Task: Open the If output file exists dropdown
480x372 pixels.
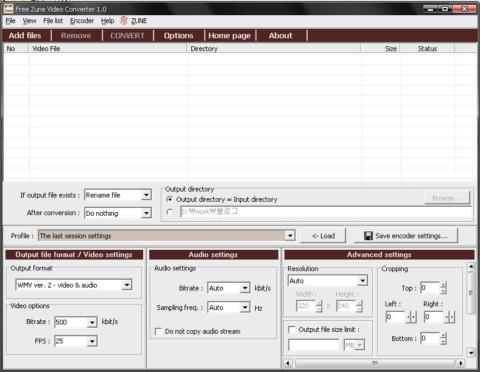Action: (146, 195)
